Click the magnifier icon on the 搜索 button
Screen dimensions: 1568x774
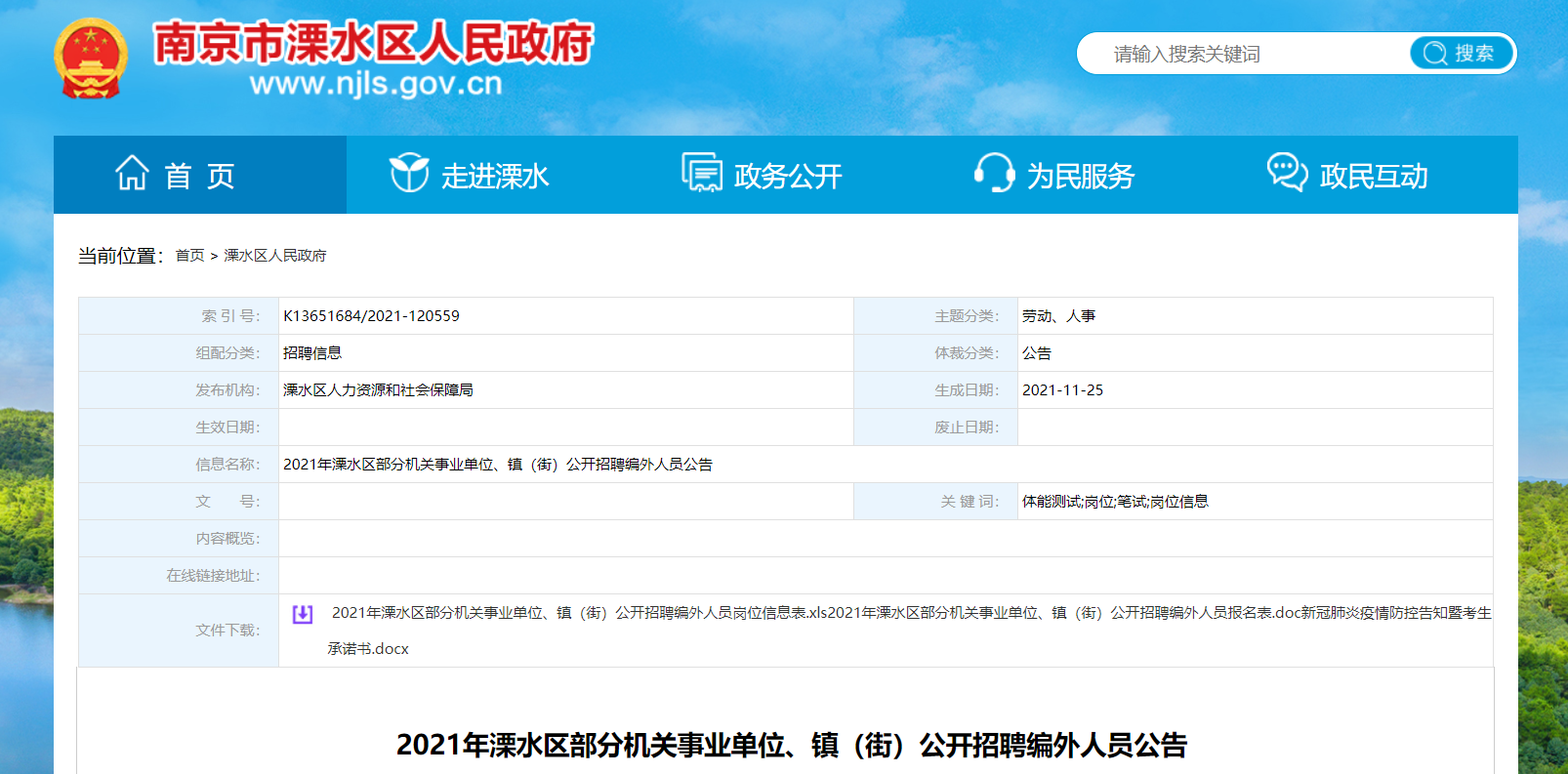(x=1434, y=54)
